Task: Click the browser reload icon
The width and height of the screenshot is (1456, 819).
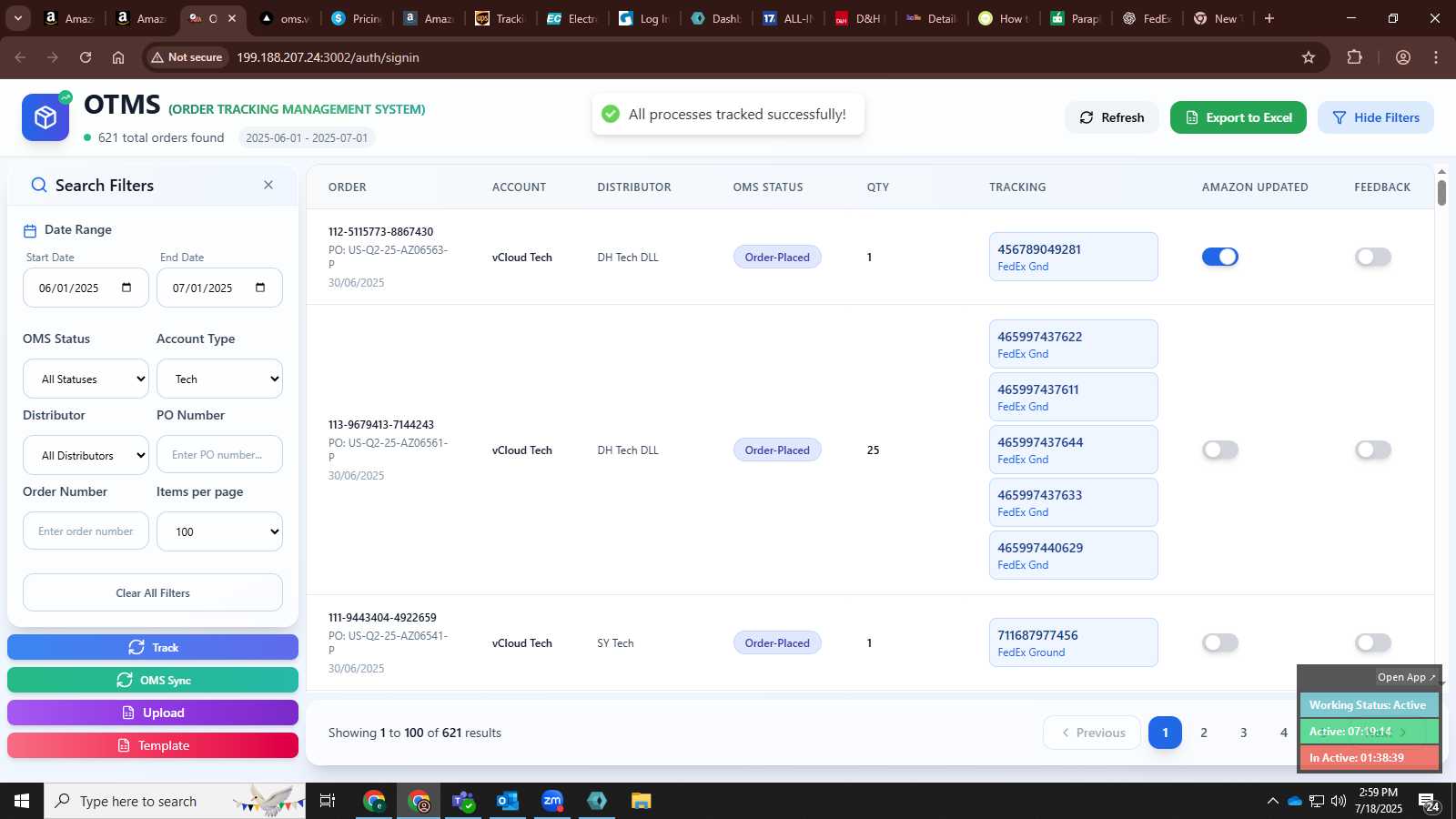Action: pyautogui.click(x=86, y=57)
